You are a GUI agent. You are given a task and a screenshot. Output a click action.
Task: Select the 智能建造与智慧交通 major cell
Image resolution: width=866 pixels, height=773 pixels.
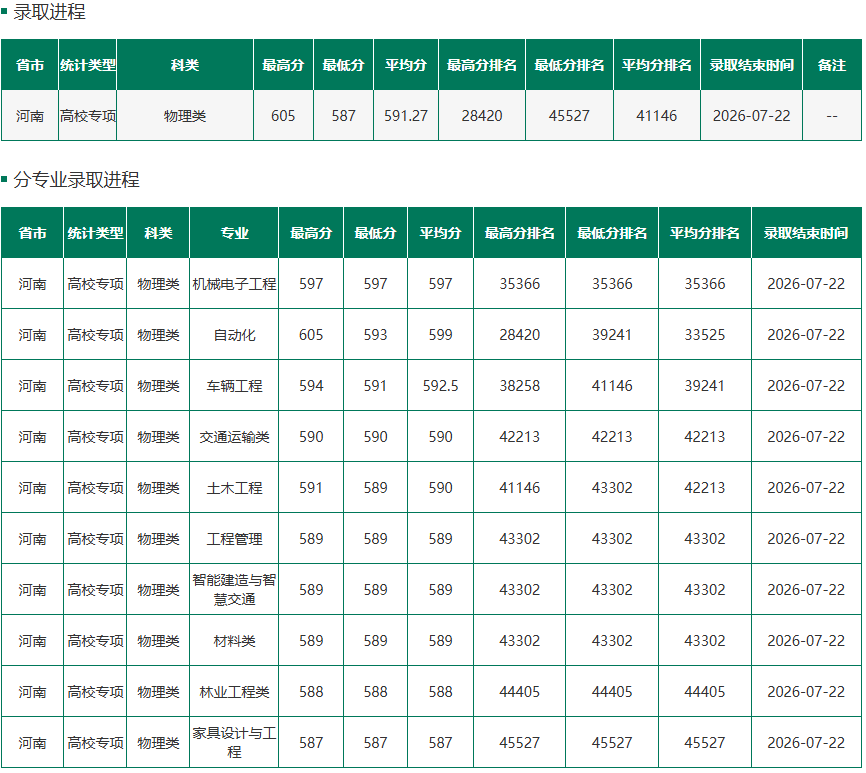(234, 590)
